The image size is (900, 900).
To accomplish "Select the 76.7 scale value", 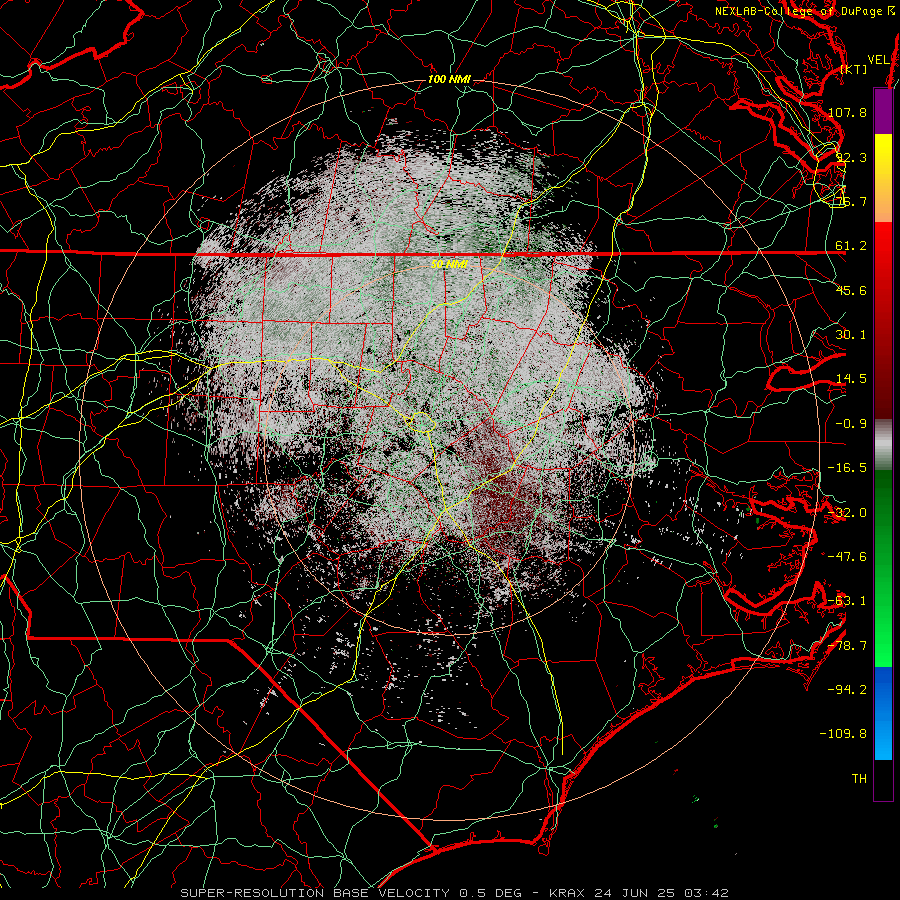I will coord(851,201).
